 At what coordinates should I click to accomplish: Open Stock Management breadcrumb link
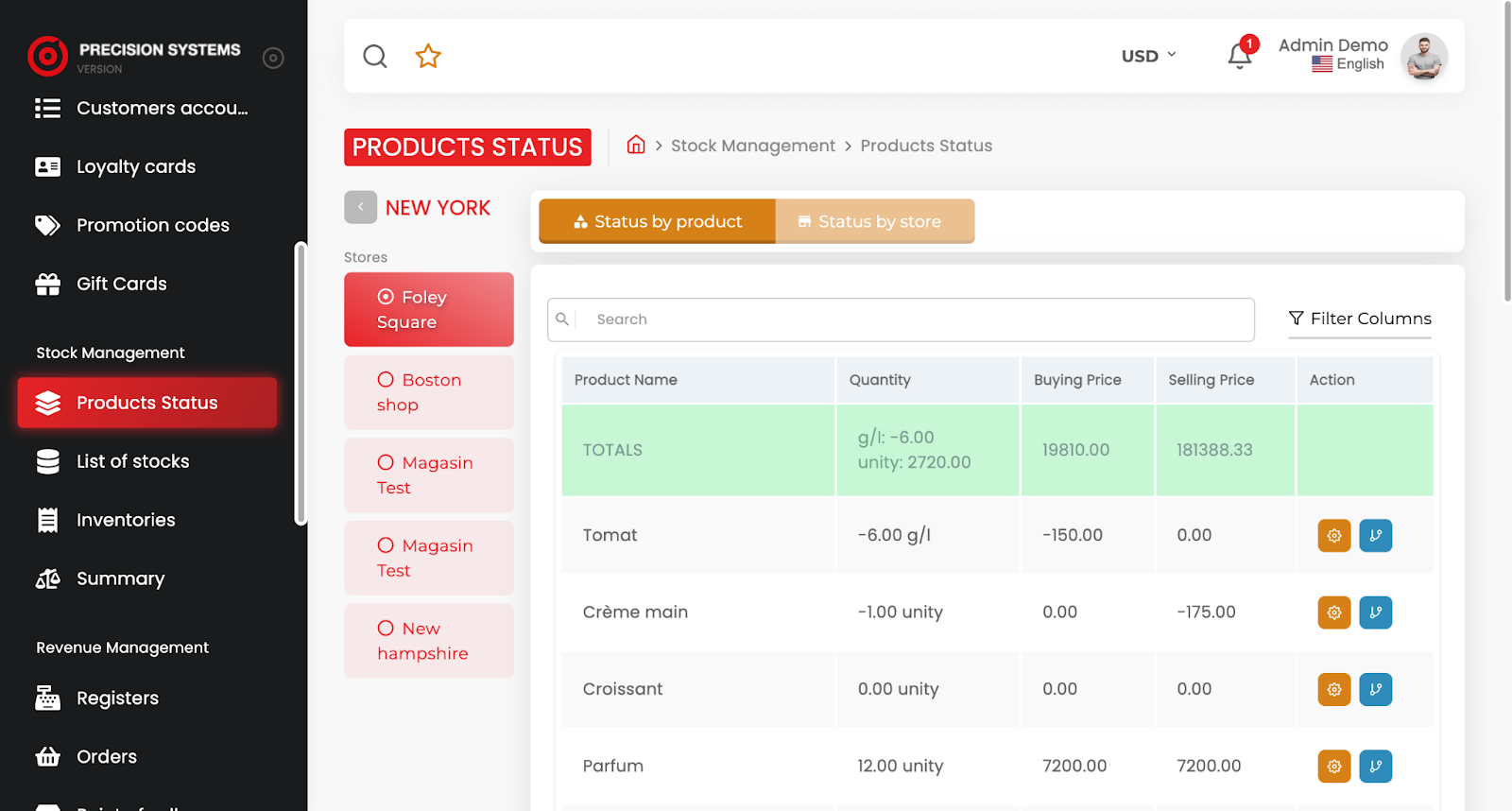tap(753, 146)
